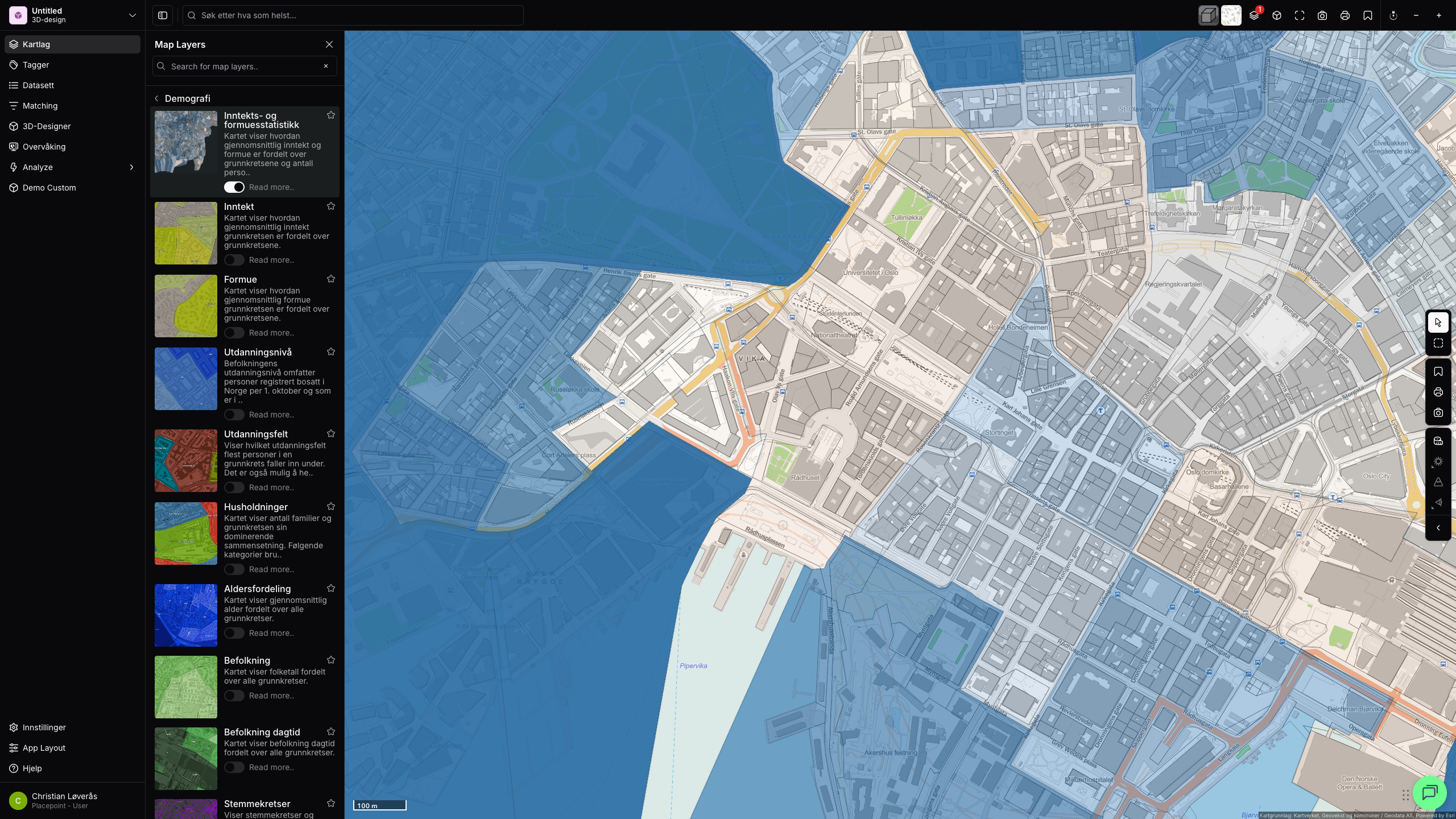The height and width of the screenshot is (819, 1456).
Task: Select the dashed rectangle selection tool
Action: (1438, 343)
